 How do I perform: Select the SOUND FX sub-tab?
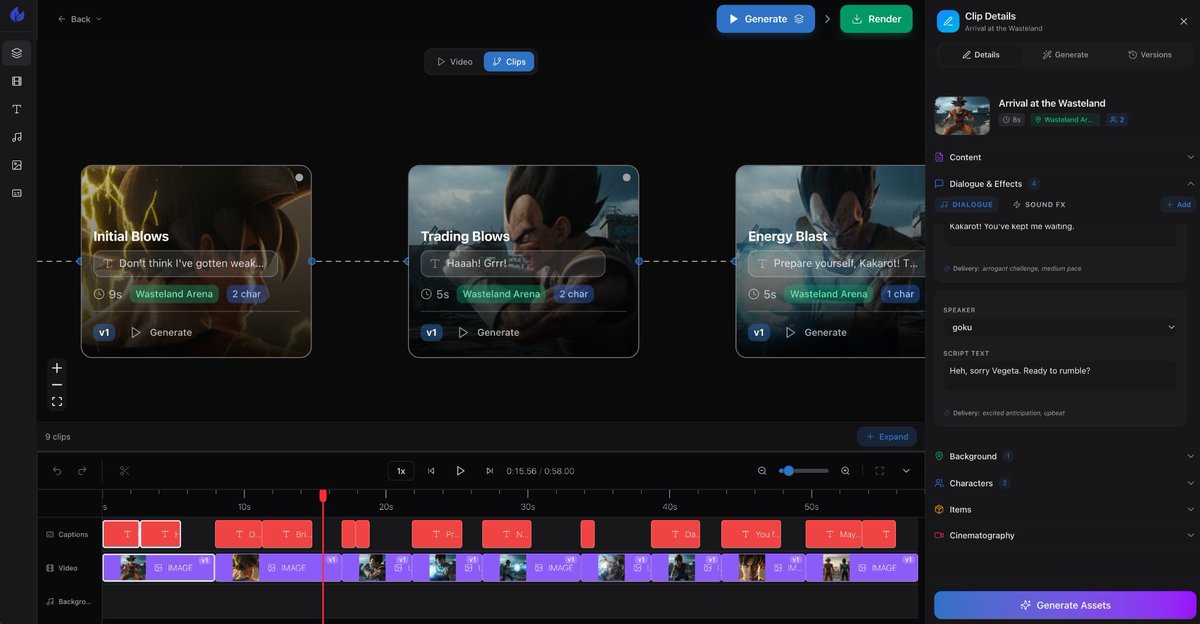pos(1039,205)
